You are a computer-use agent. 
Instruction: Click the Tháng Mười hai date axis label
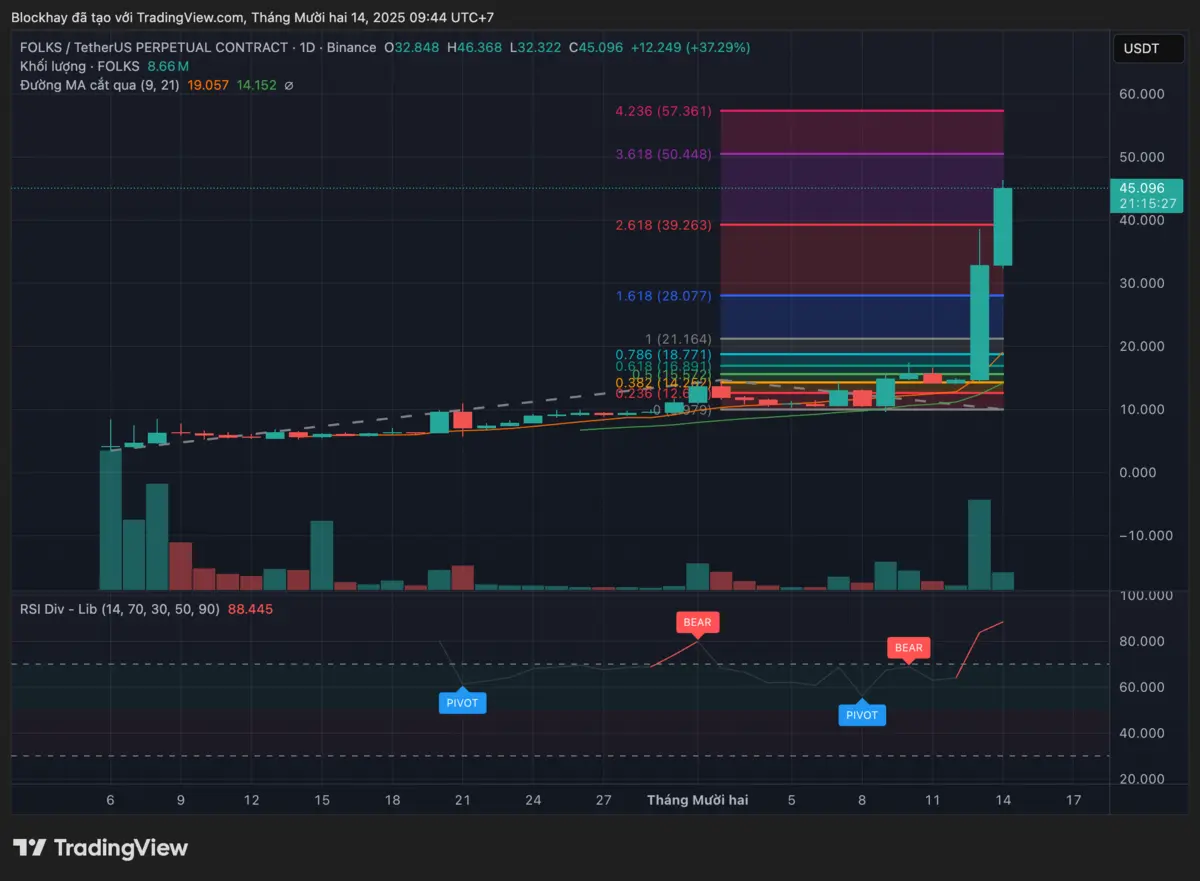click(x=697, y=800)
